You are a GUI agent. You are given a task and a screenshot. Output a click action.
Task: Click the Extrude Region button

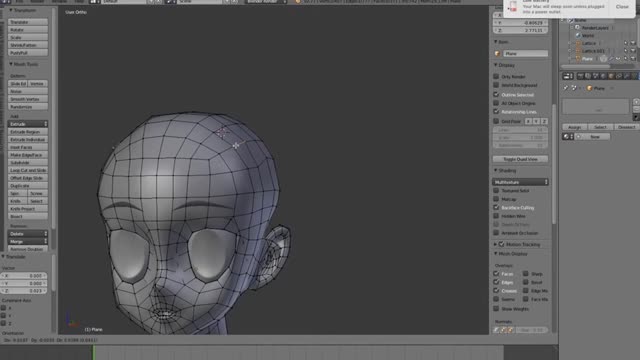pos(28,132)
